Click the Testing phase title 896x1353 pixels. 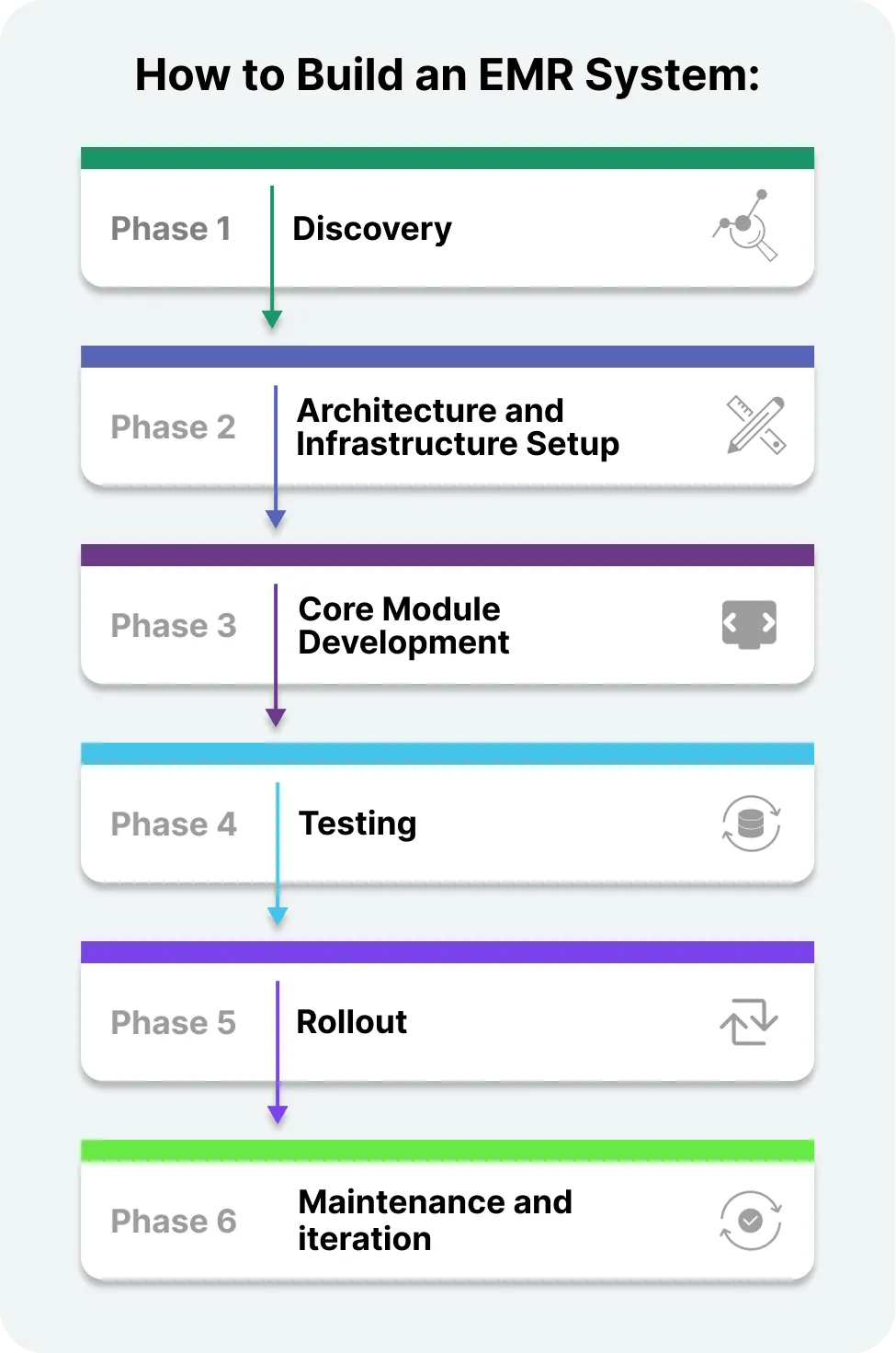357,824
